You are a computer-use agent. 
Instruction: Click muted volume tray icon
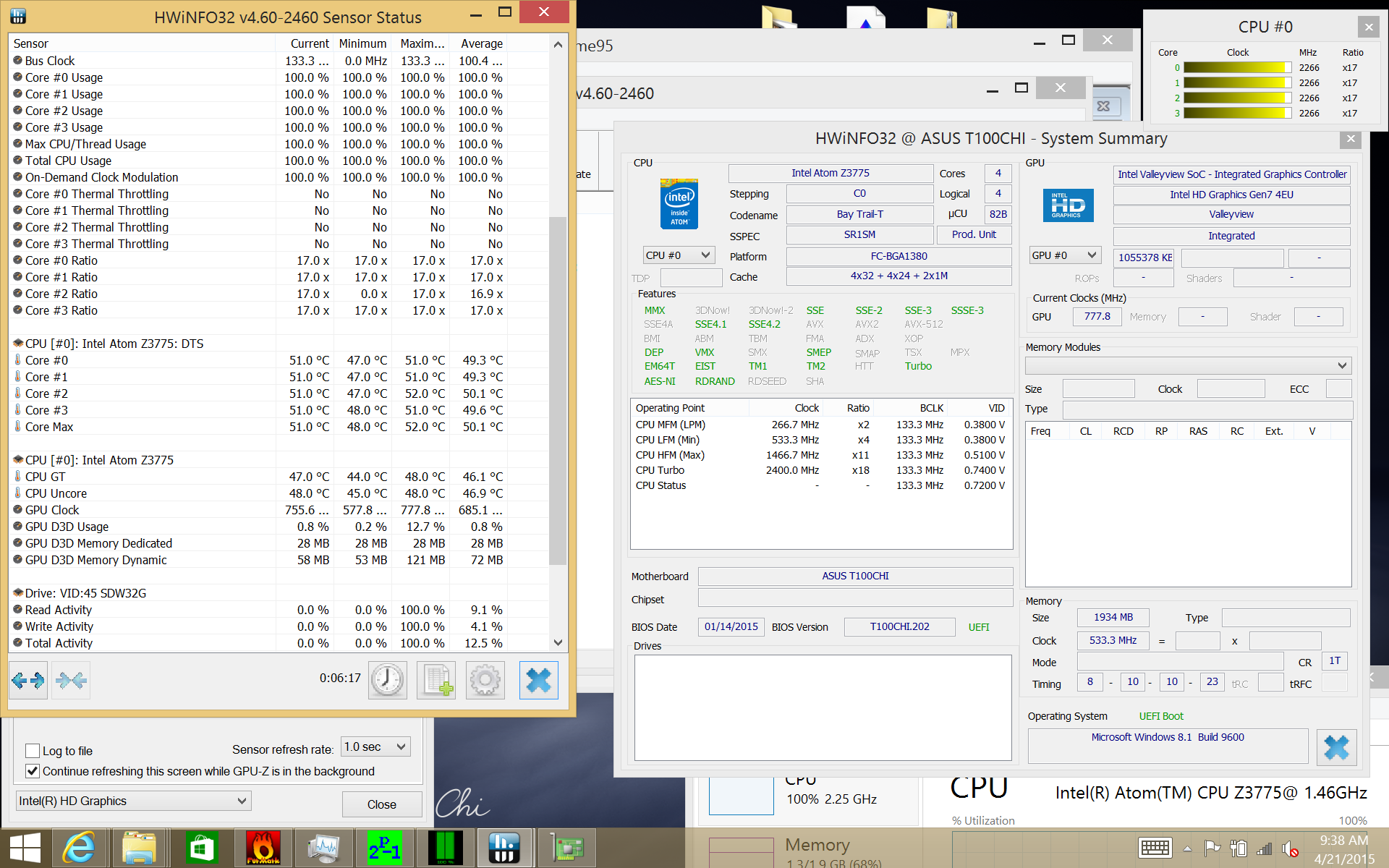pos(1290,848)
